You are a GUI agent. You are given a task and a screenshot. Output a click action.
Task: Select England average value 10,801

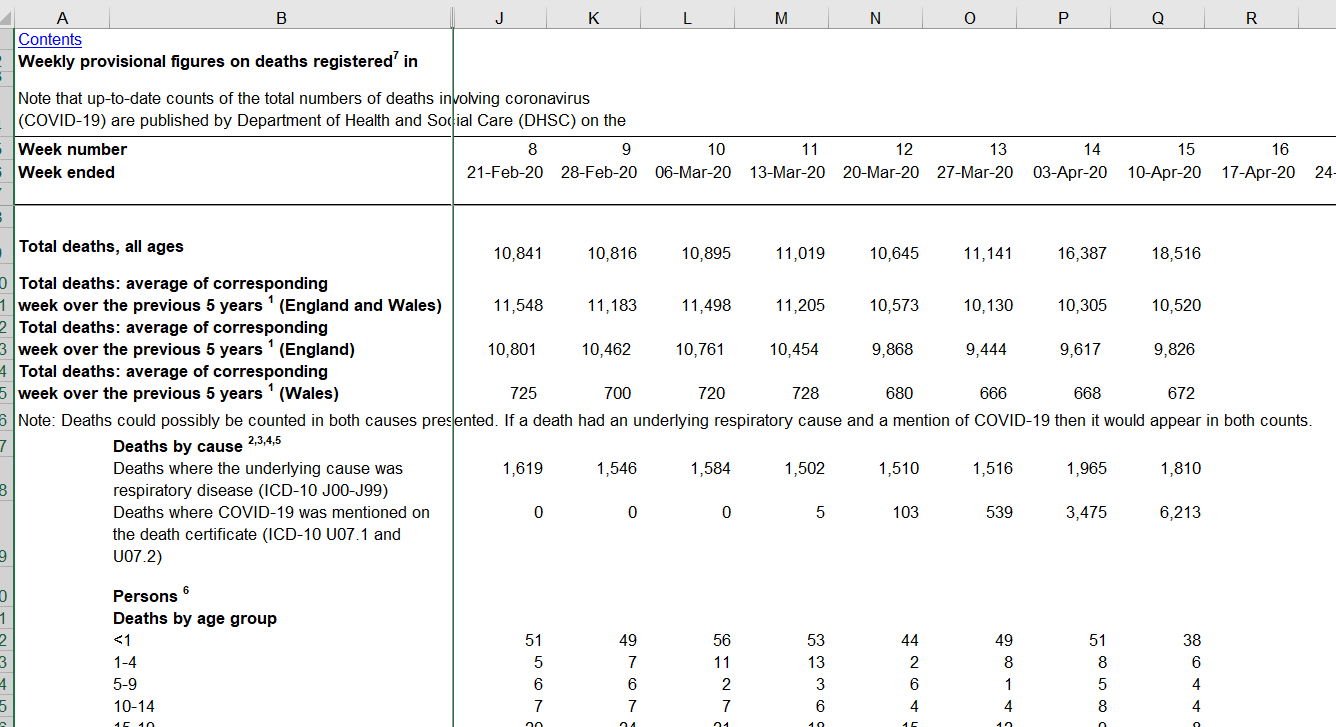click(512, 350)
